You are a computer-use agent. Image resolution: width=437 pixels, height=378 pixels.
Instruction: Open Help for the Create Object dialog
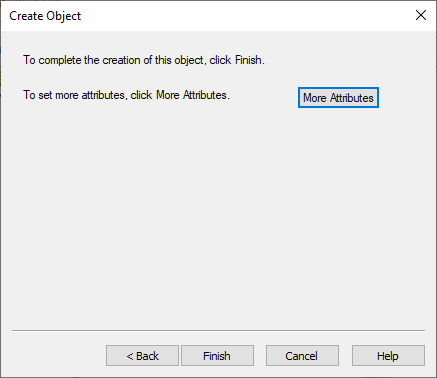[x=388, y=356]
